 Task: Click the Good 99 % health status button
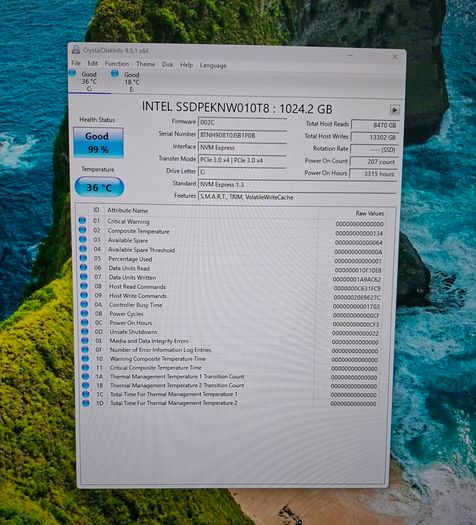click(98, 143)
